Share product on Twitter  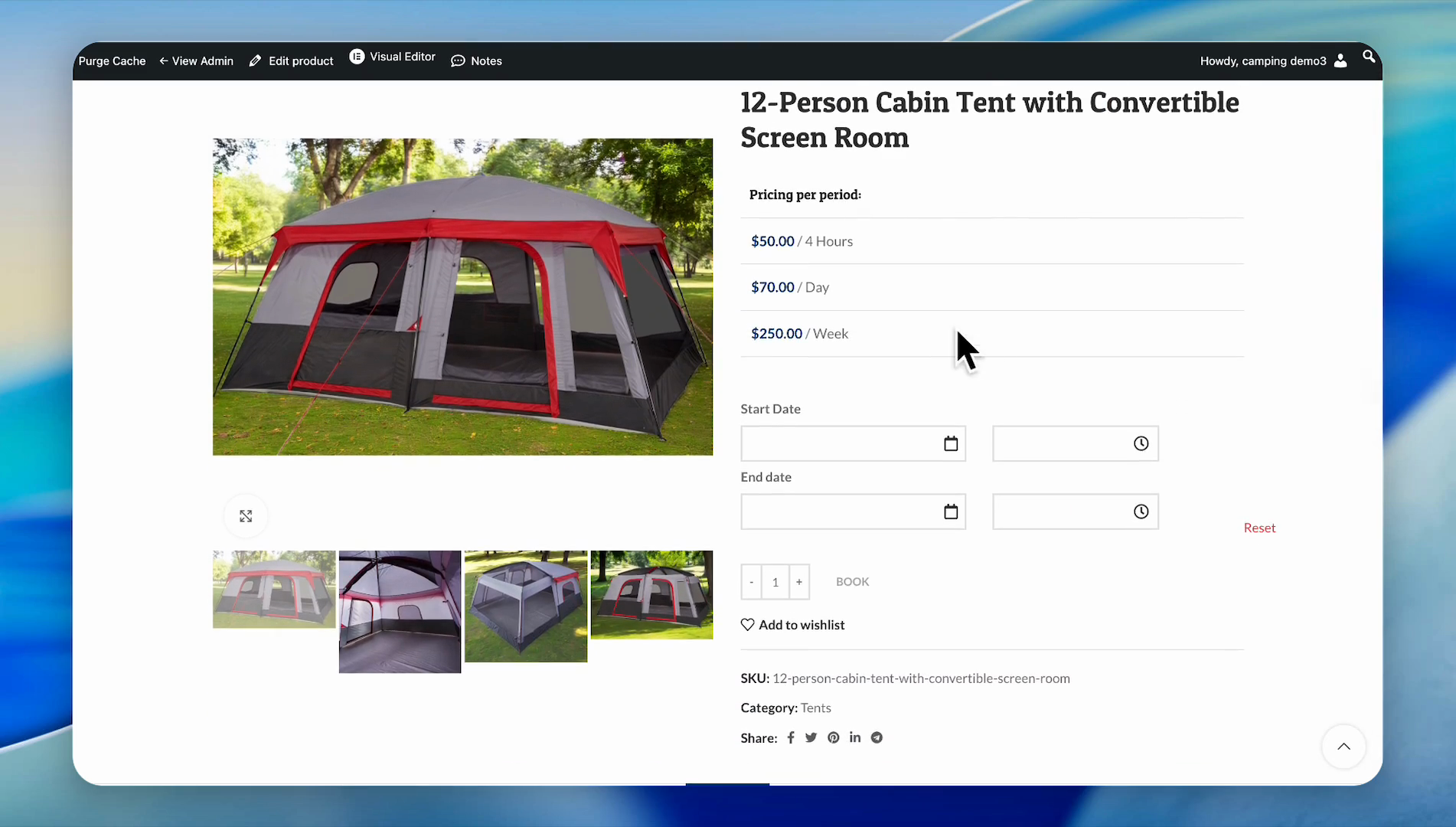tap(811, 738)
